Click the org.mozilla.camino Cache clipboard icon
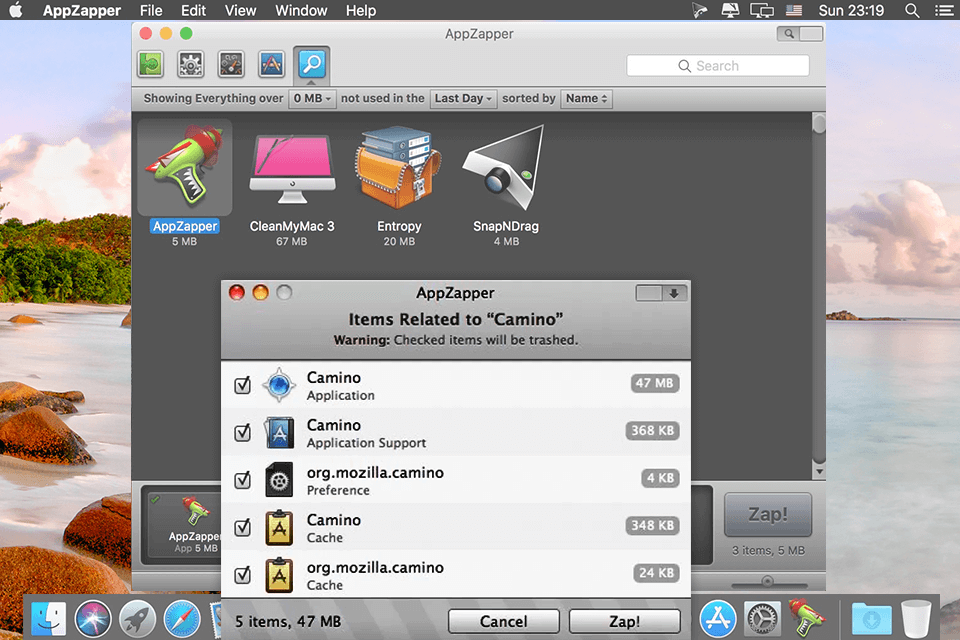The image size is (960, 640). tap(279, 575)
